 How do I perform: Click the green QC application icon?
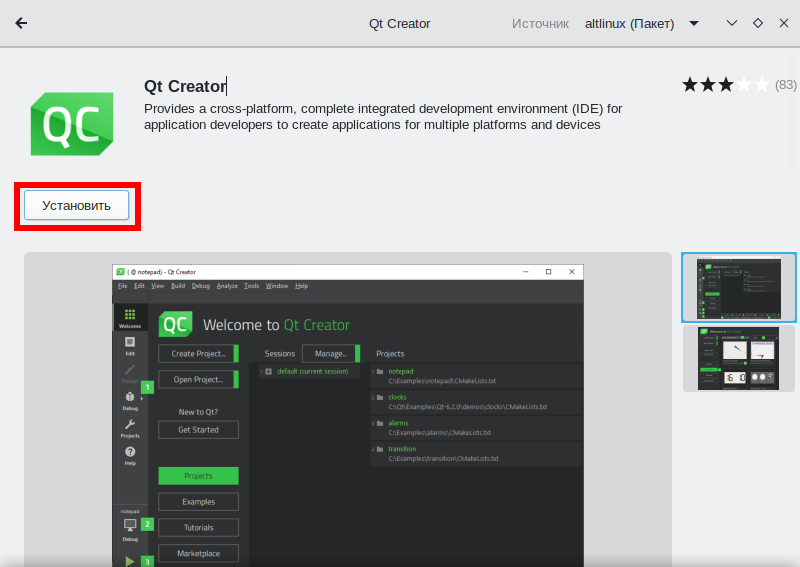pyautogui.click(x=72, y=124)
